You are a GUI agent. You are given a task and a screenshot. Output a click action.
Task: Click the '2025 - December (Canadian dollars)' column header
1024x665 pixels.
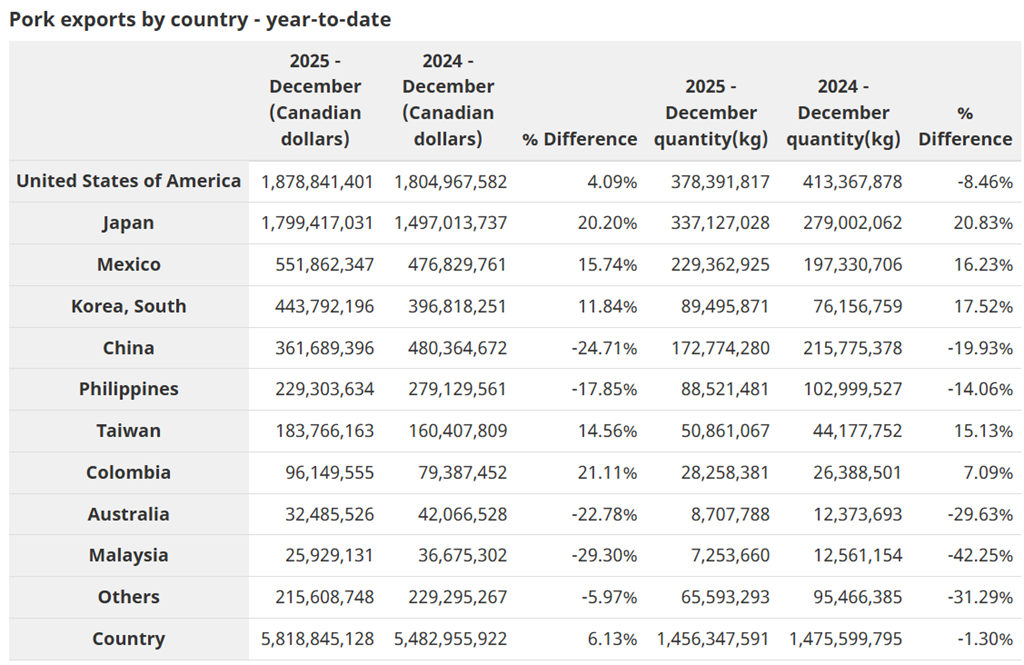[315, 100]
